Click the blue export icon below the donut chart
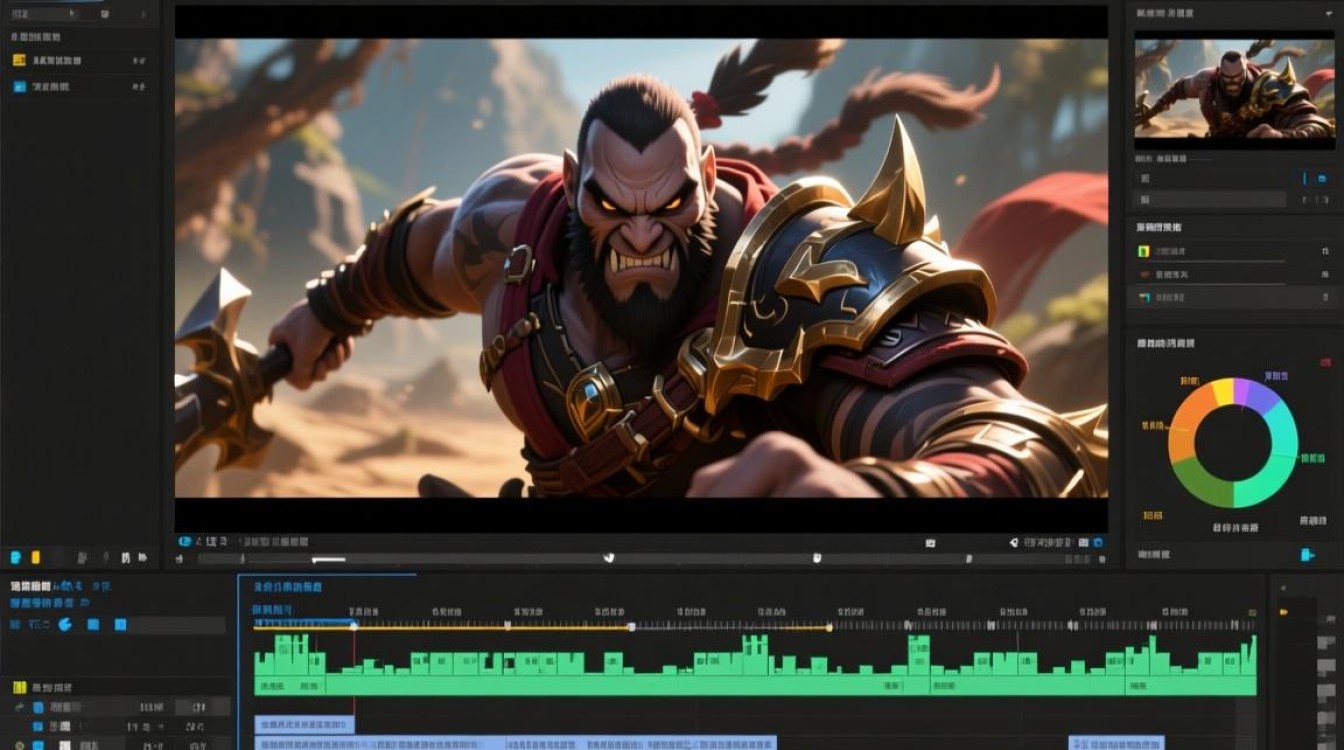This screenshot has width=1344, height=750. point(1307,554)
